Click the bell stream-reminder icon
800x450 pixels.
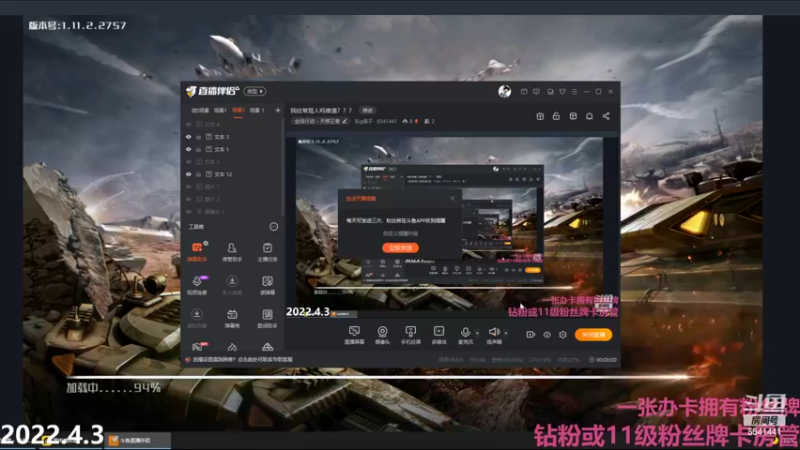[589, 116]
